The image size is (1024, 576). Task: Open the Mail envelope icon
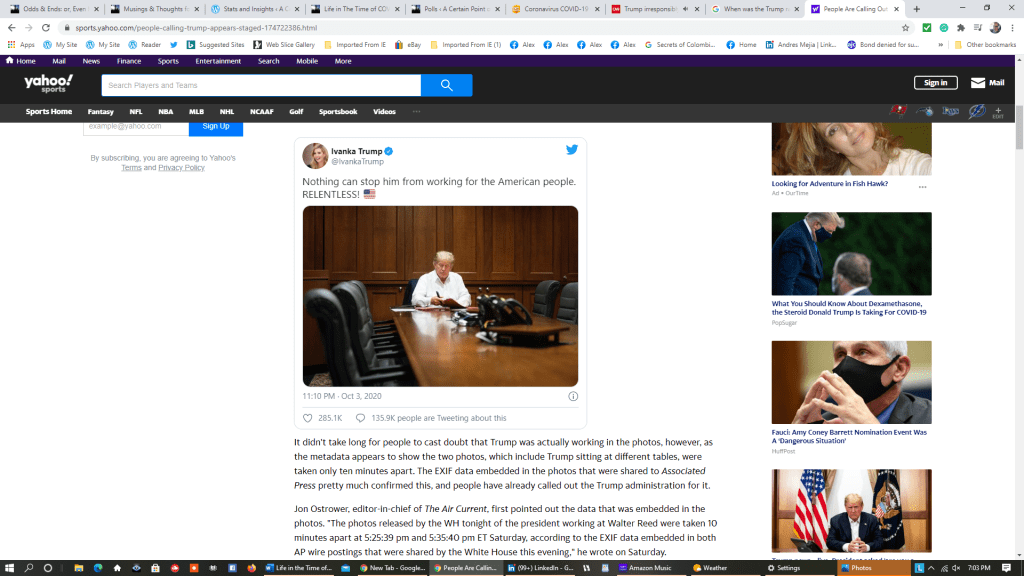pos(978,83)
